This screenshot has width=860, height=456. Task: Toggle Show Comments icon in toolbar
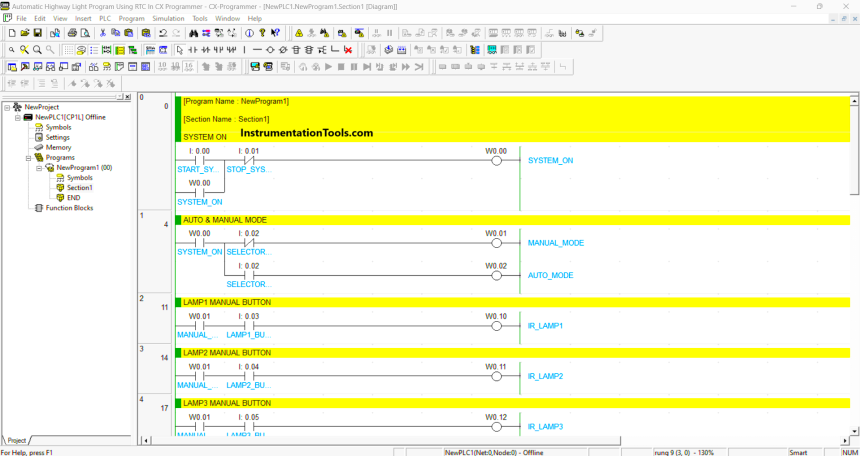[81, 50]
